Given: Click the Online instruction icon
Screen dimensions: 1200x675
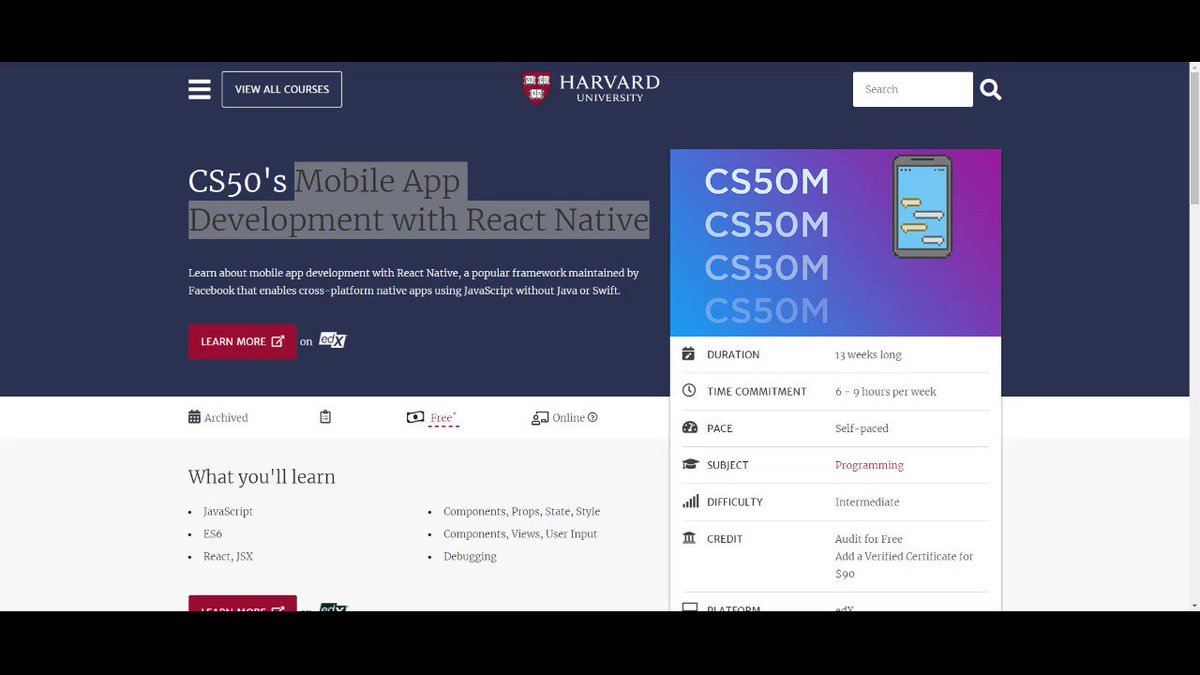Looking at the screenshot, I should coord(540,418).
